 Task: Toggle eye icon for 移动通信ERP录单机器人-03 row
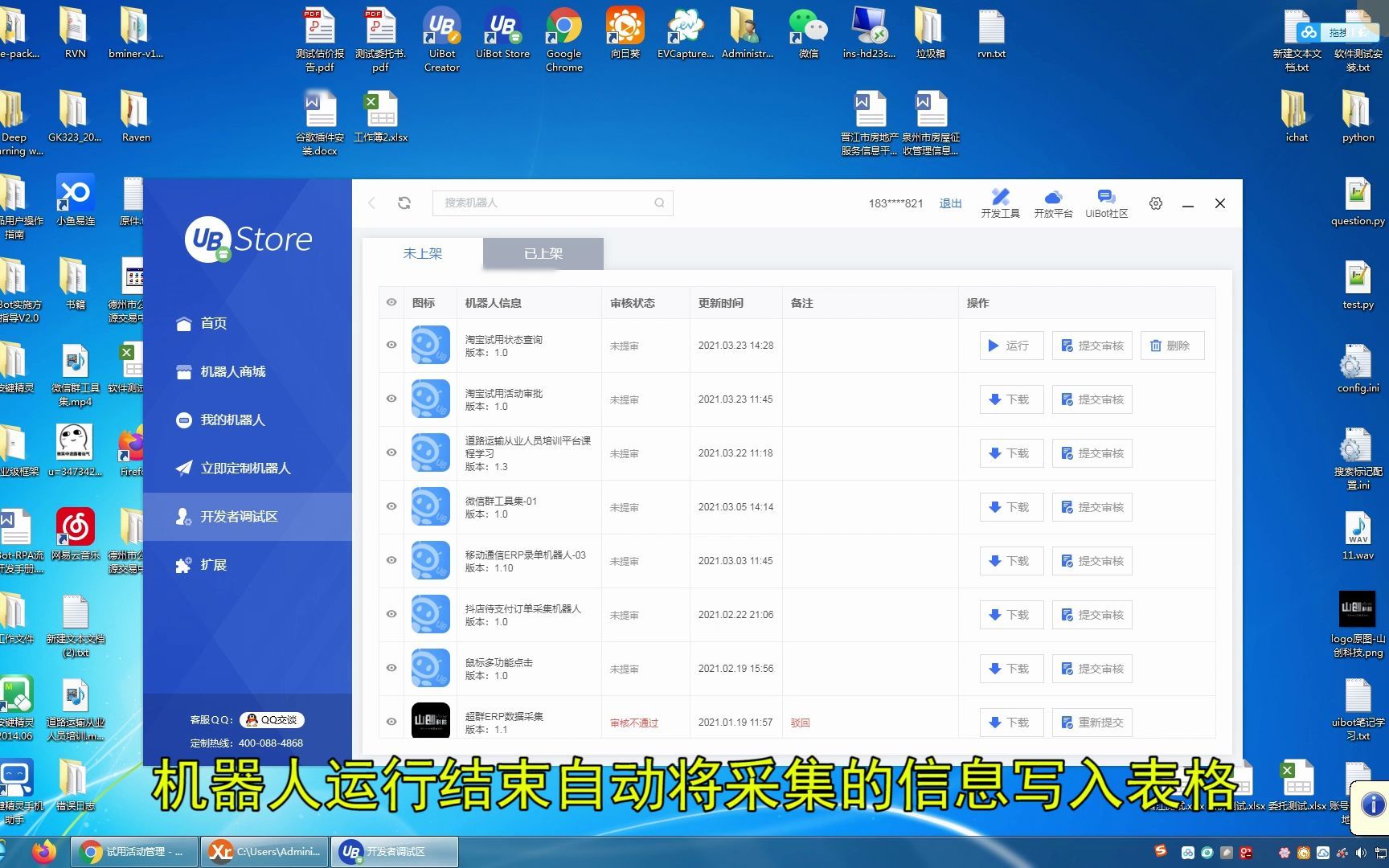tap(391, 560)
